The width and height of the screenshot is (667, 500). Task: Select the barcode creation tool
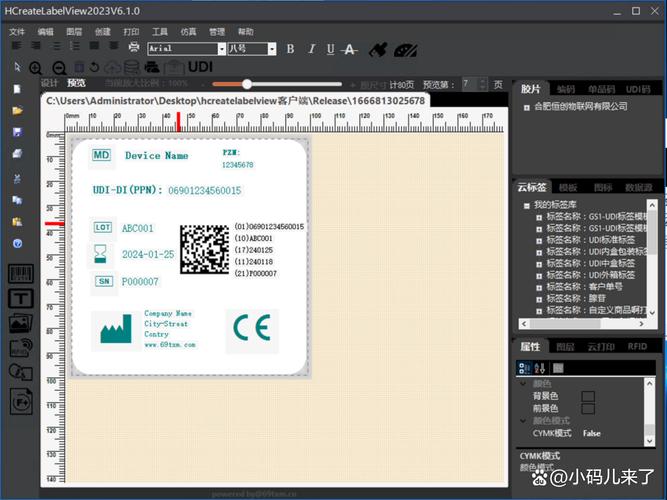20,274
